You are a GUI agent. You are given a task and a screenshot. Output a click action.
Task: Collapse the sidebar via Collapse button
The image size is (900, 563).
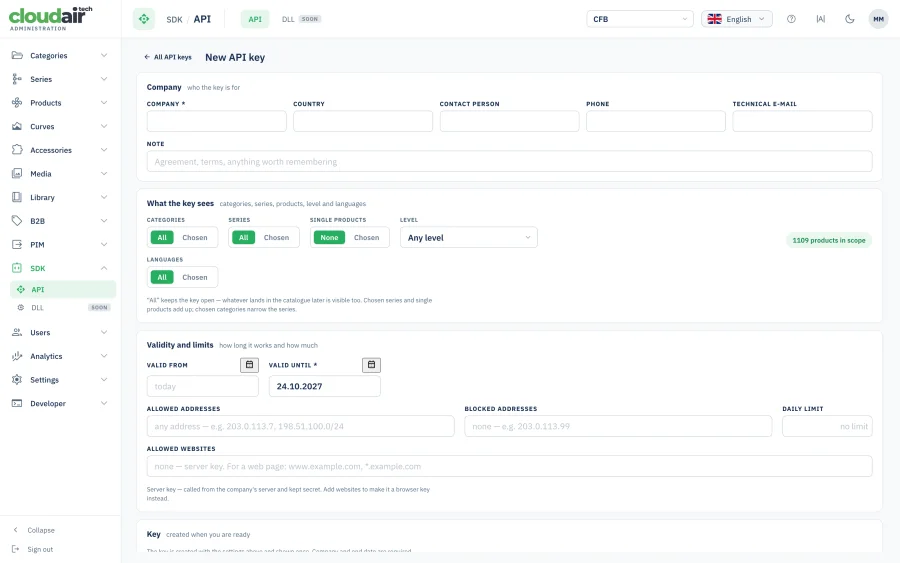point(34,530)
